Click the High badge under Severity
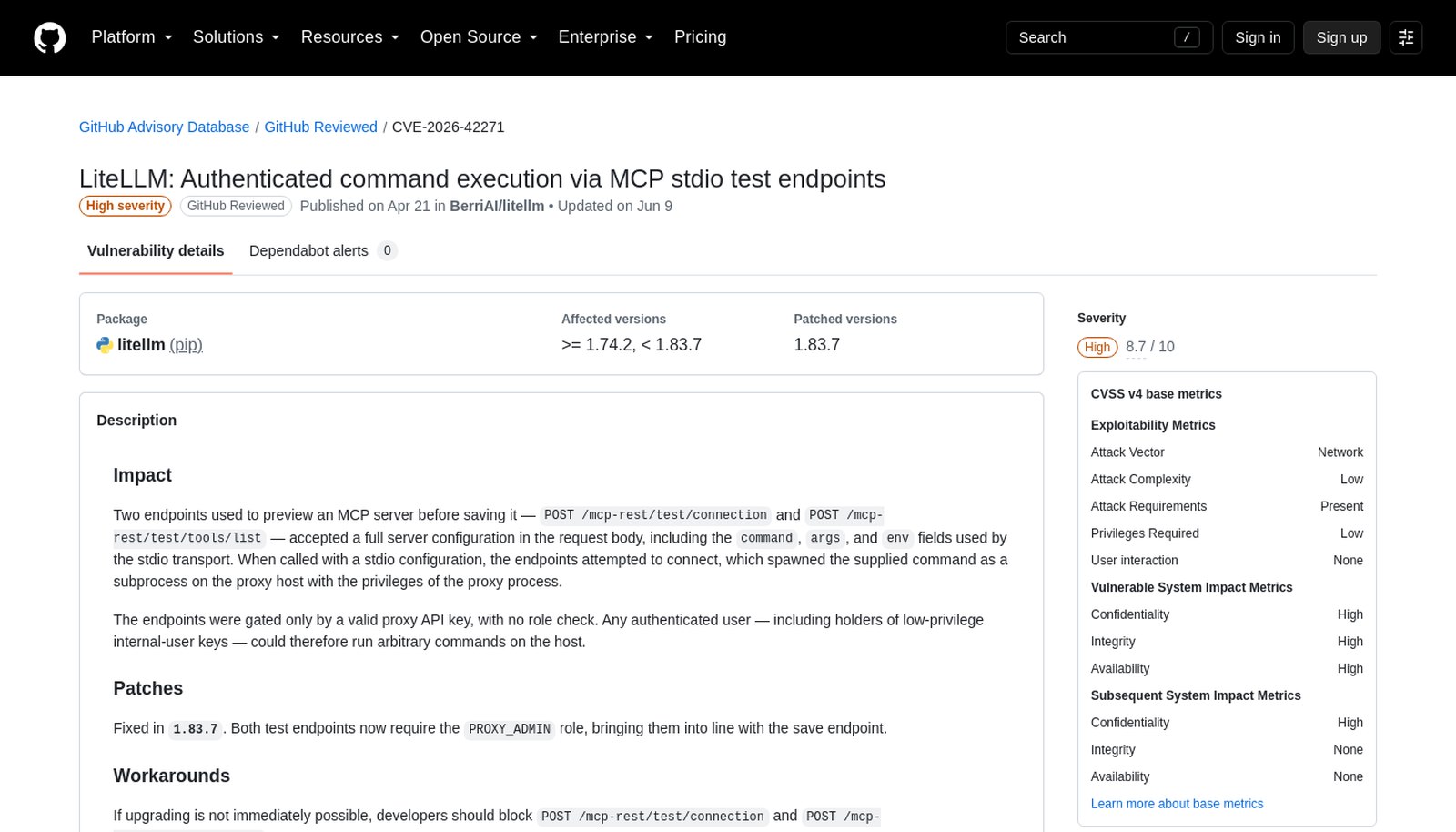 click(1097, 347)
